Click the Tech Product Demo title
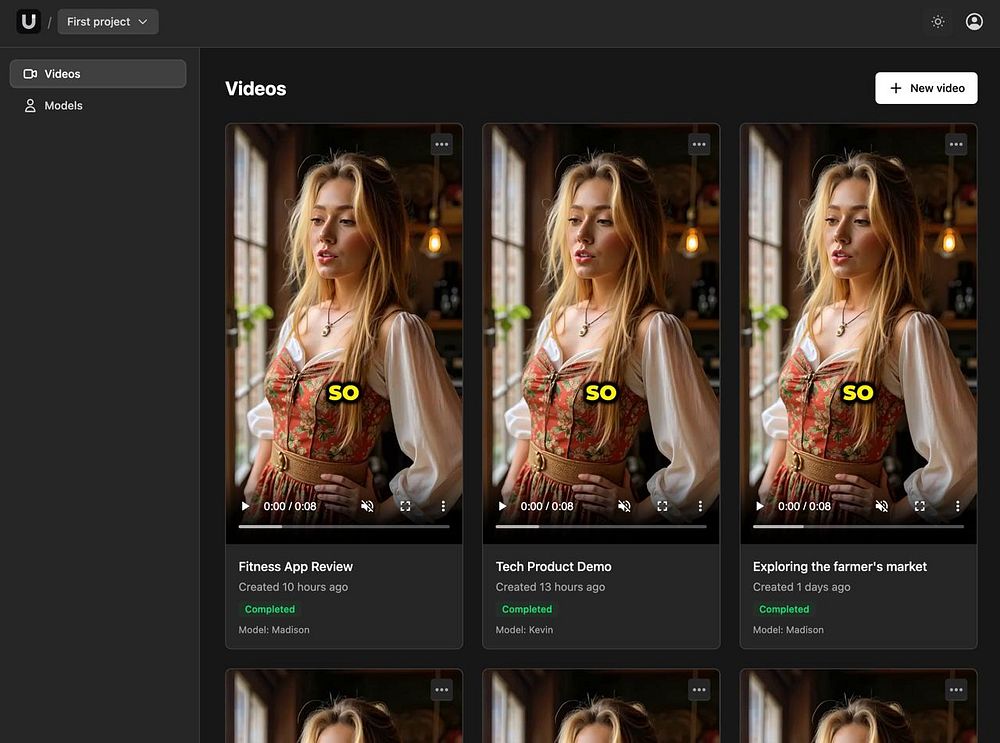Screen dimensions: 1000x743 (554, 566)
